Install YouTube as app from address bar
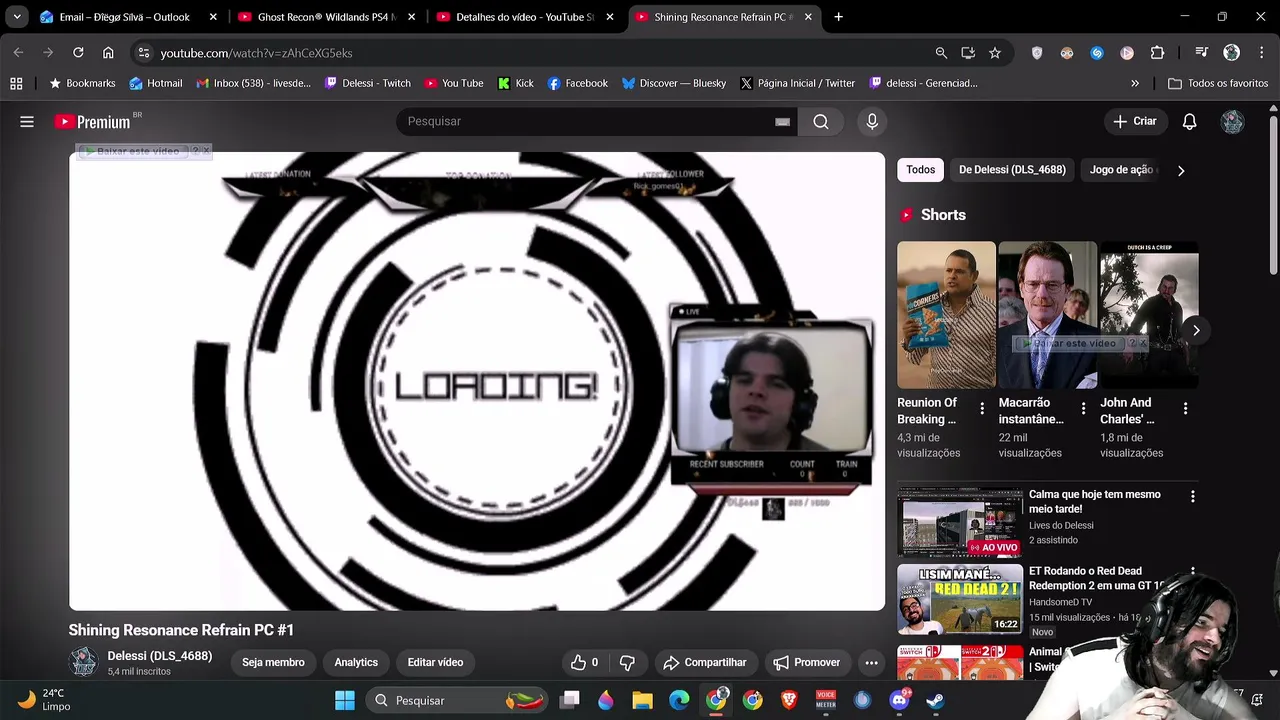This screenshot has height=720, width=1280. tap(968, 53)
